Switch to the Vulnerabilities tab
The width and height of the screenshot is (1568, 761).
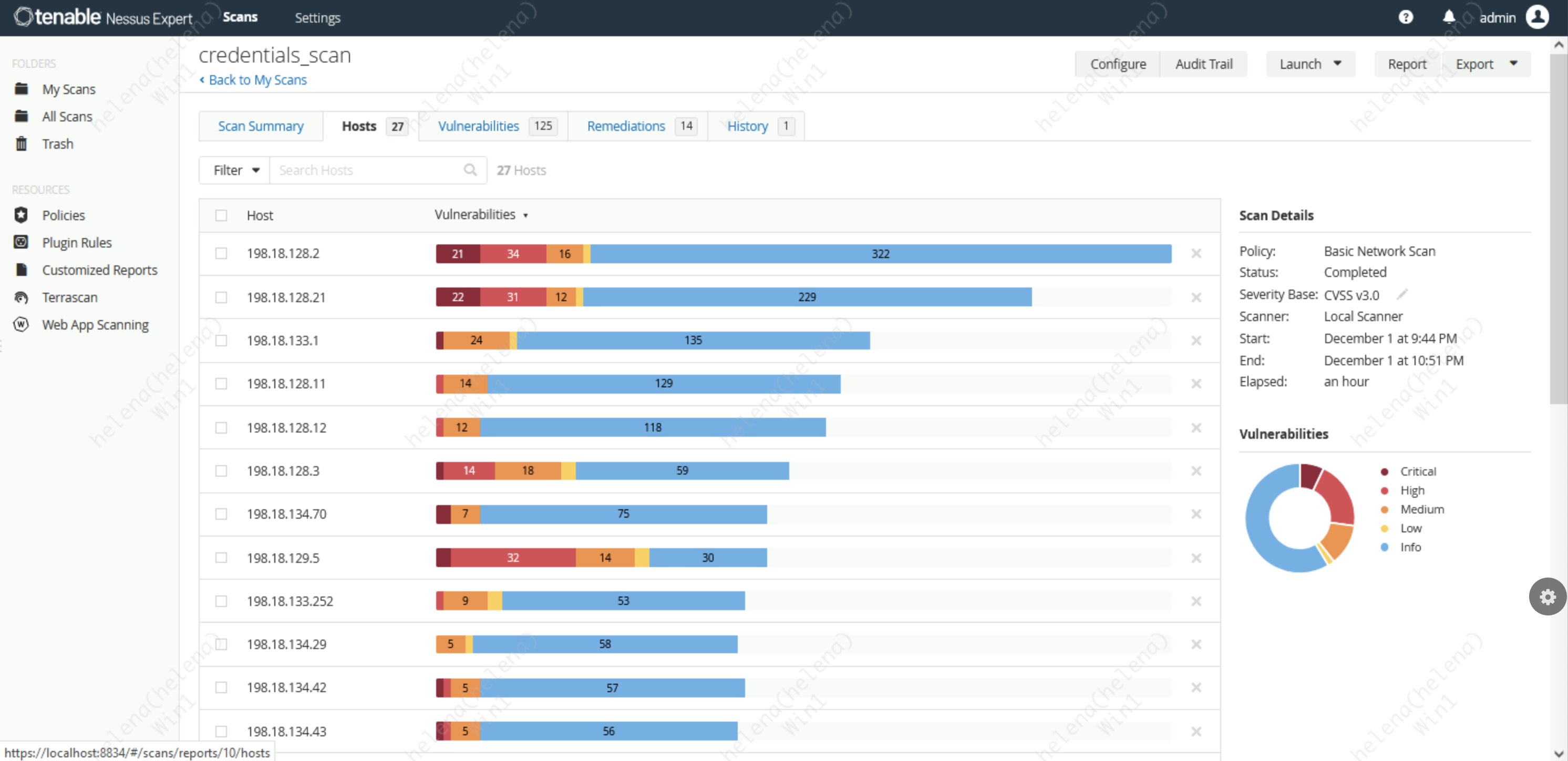click(x=478, y=126)
